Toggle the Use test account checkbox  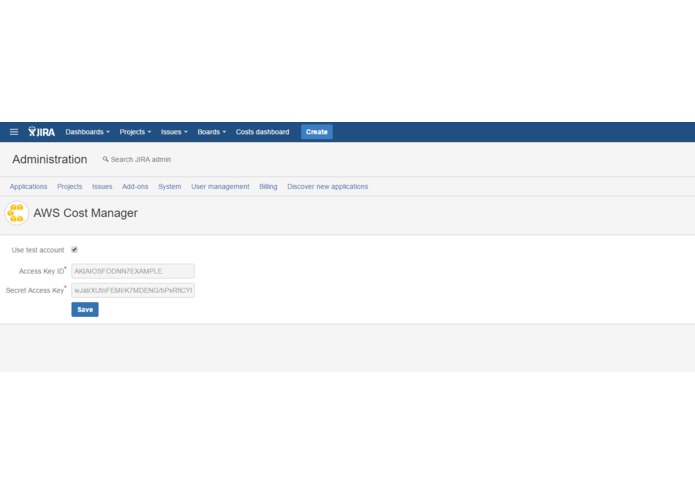point(74,250)
